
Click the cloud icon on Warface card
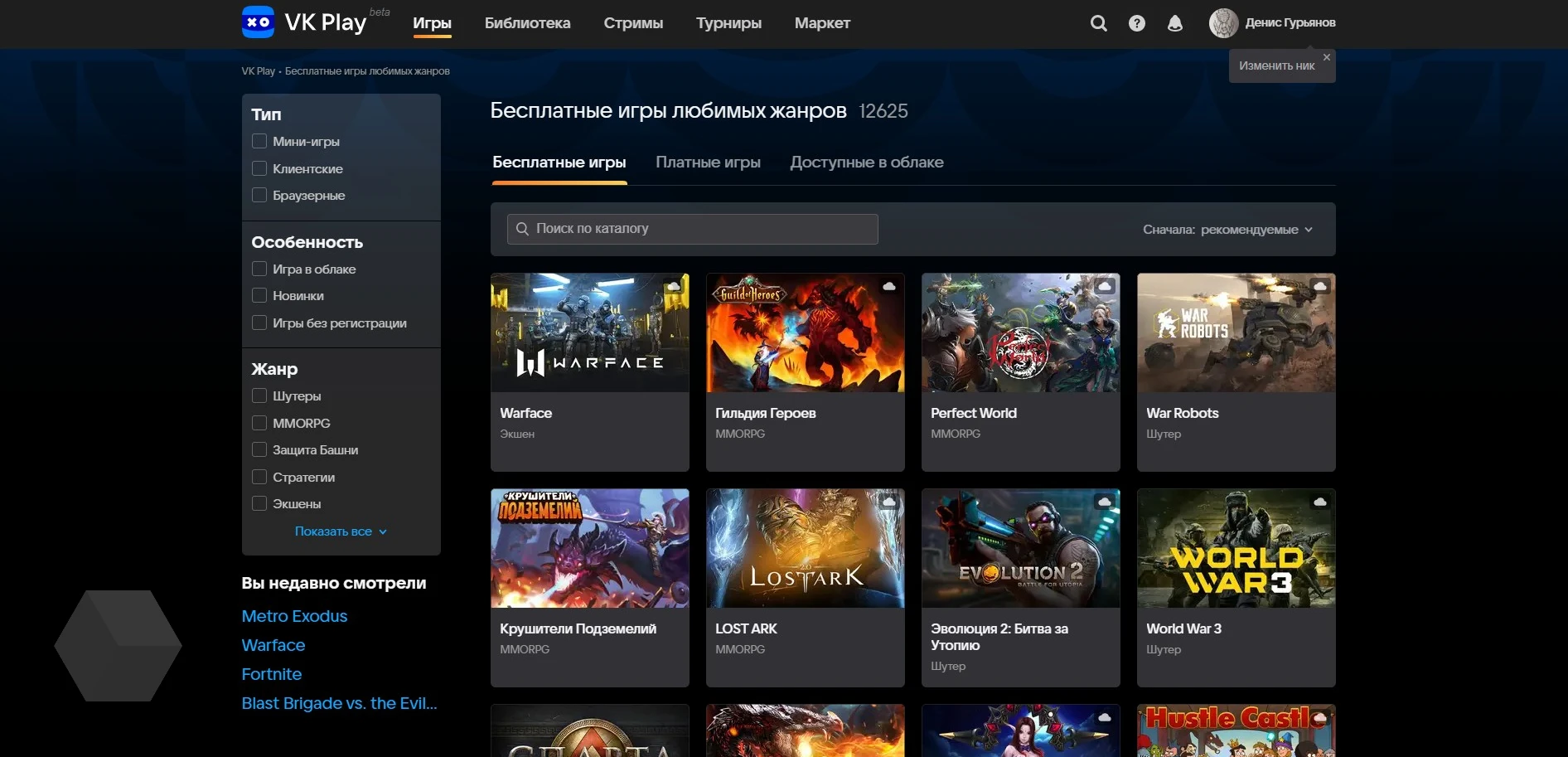674,286
